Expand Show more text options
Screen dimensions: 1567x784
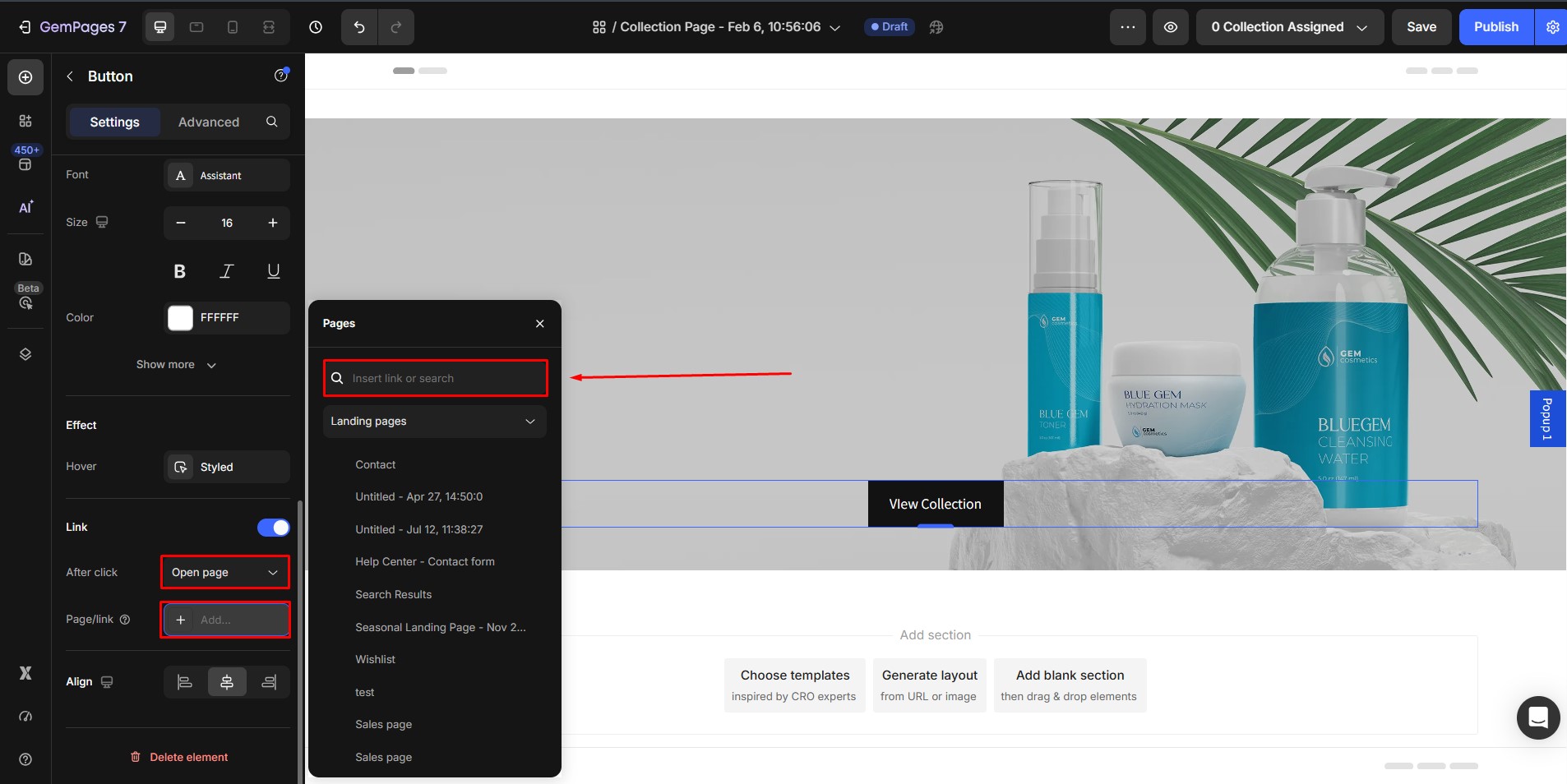(176, 365)
